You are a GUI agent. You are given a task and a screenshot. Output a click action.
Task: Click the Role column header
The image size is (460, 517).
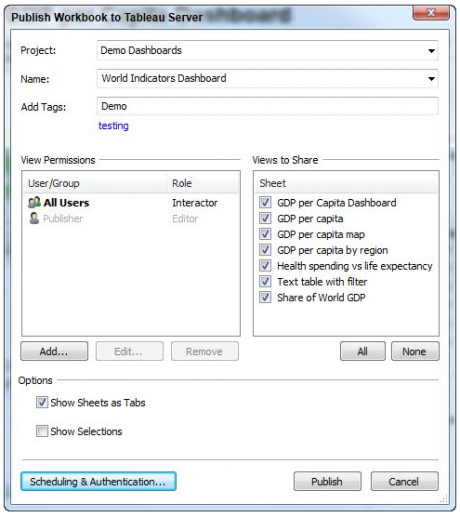point(203,183)
